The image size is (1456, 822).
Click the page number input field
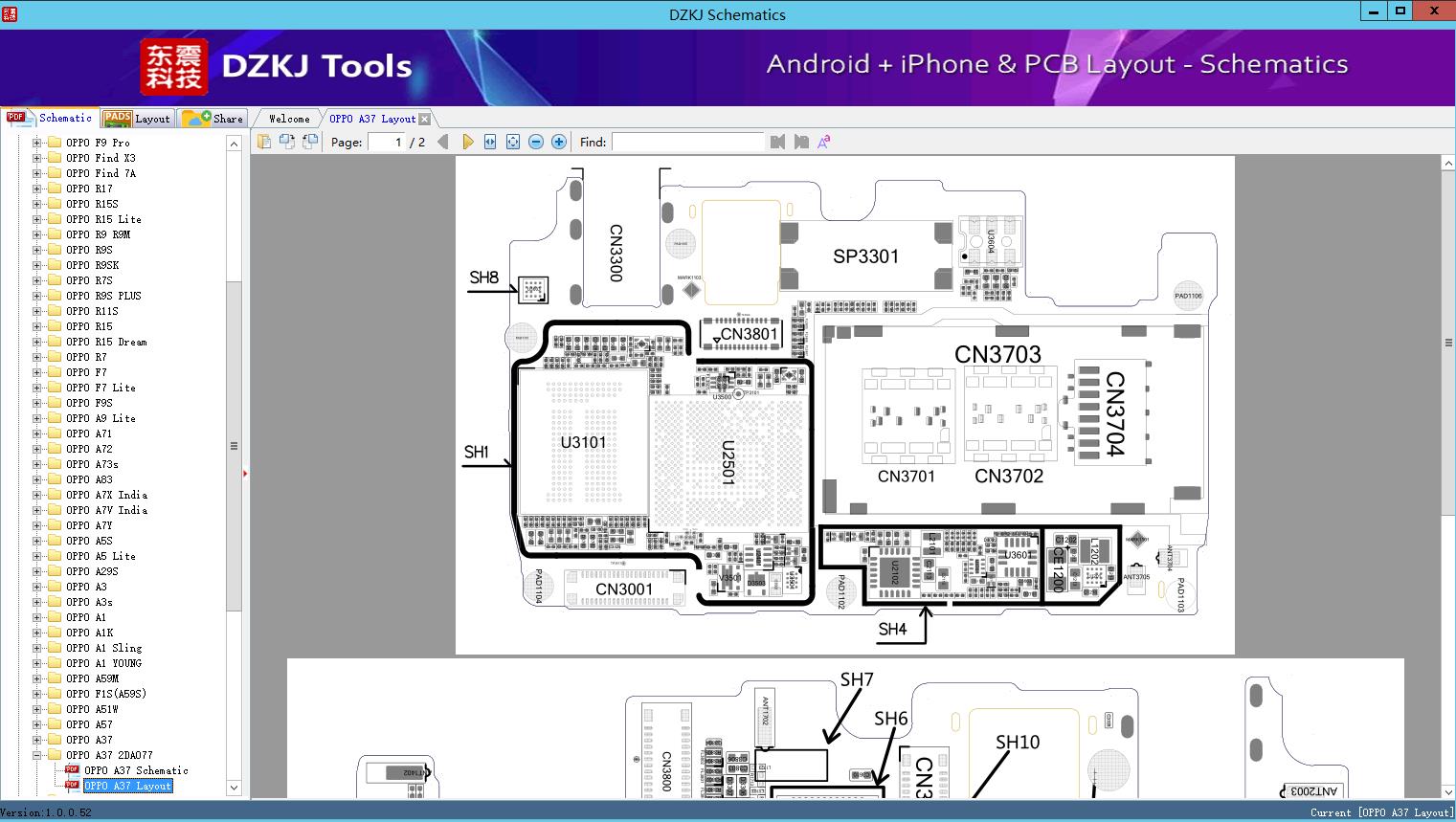point(386,142)
